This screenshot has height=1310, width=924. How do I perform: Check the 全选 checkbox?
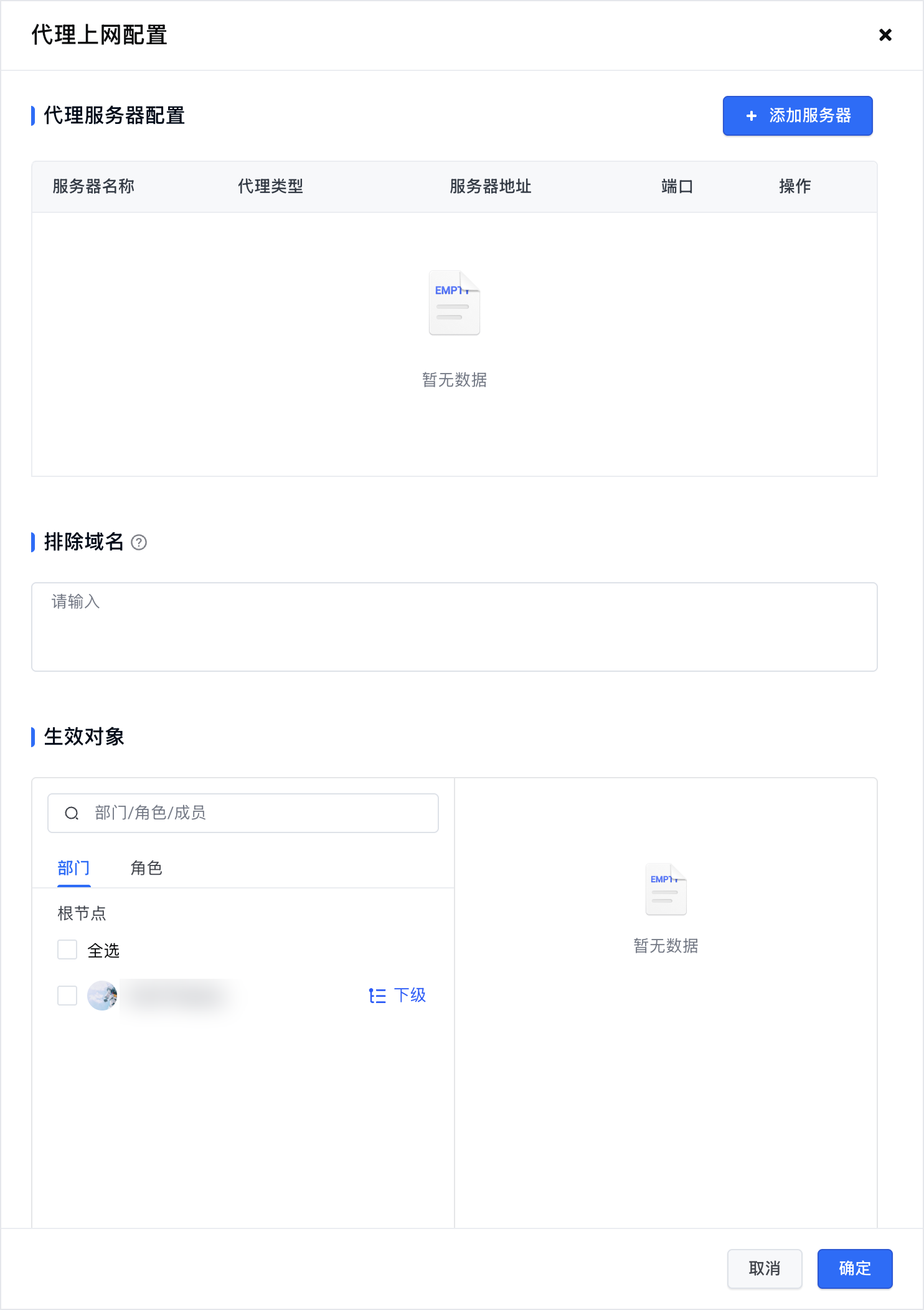pos(67,950)
